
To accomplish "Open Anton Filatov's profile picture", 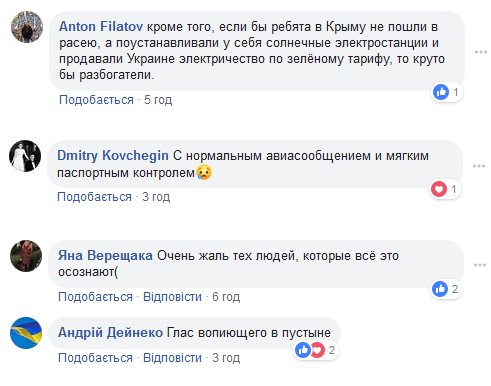I will point(27,27).
